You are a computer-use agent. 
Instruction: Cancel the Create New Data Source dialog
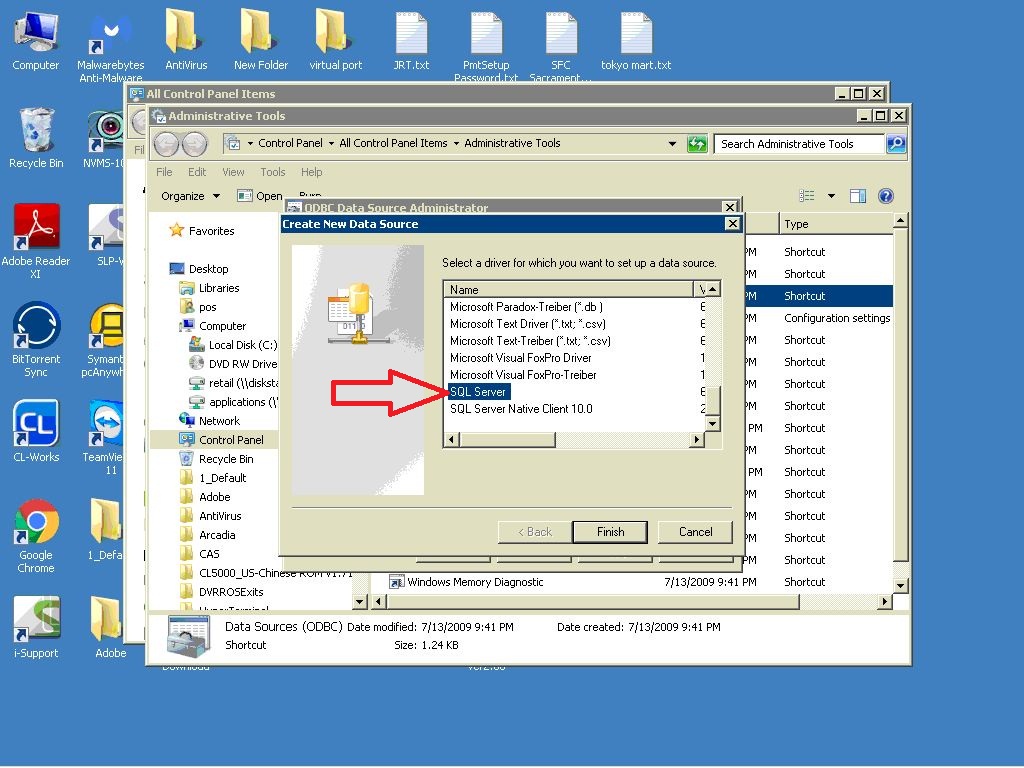point(695,532)
